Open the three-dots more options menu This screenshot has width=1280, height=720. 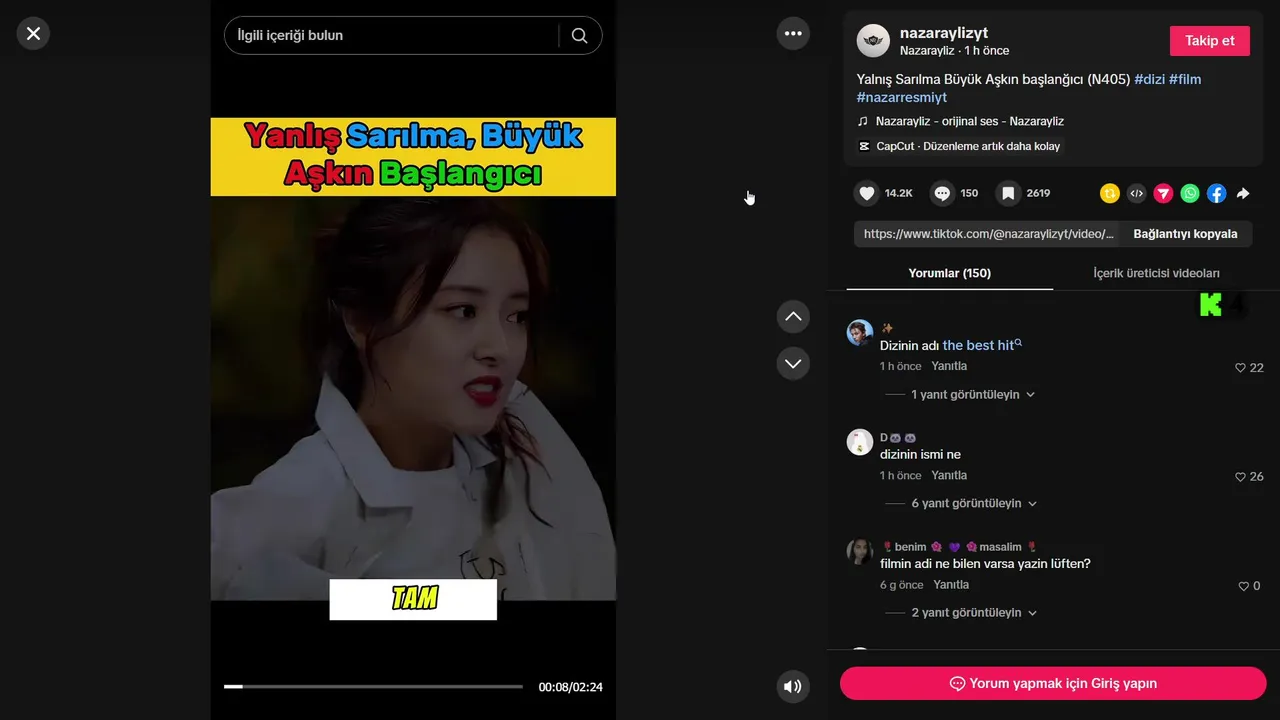tap(793, 34)
